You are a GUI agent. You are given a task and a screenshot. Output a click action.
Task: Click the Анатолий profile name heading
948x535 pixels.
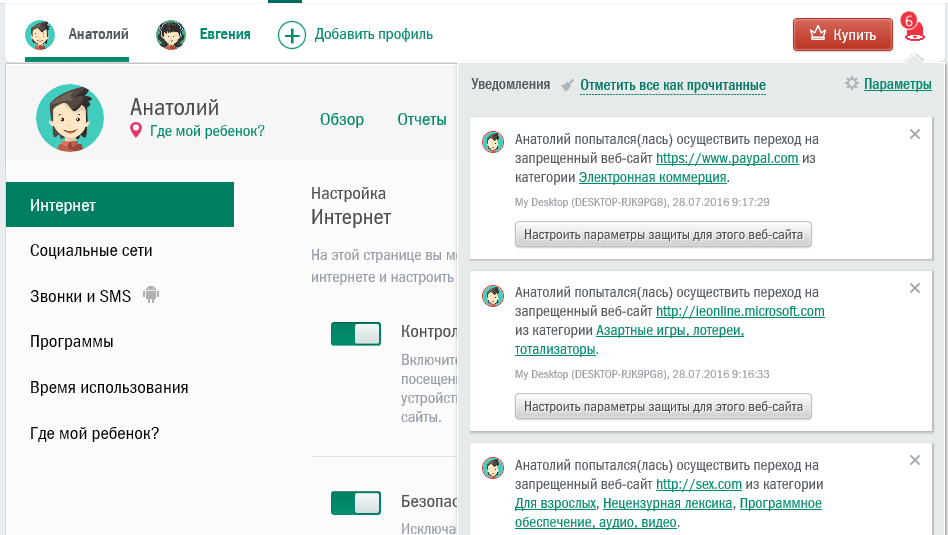tap(174, 107)
